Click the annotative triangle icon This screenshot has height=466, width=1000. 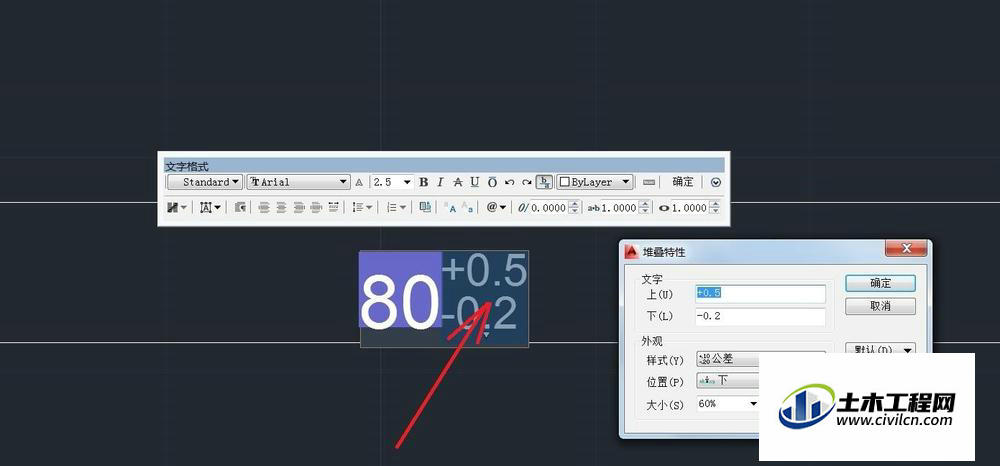click(x=358, y=182)
